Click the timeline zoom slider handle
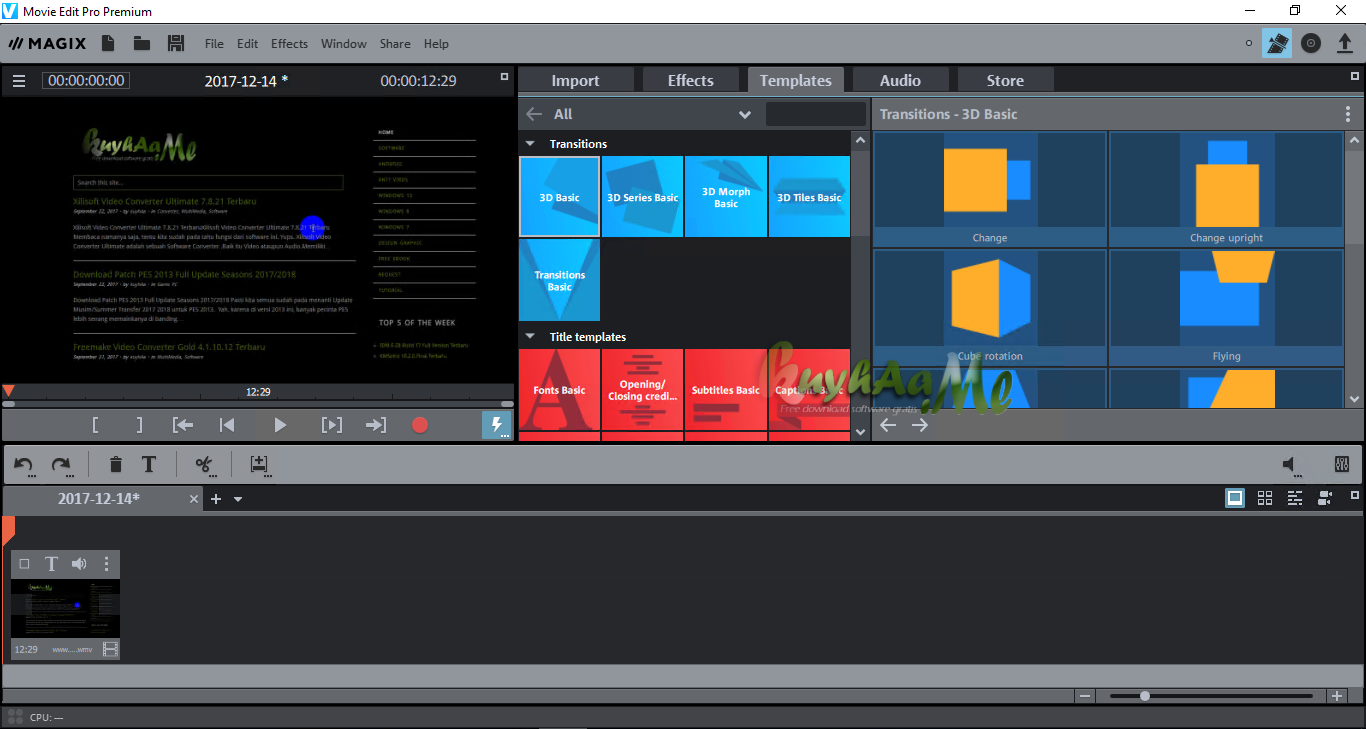Screen dimensions: 1366x729 coord(1145,696)
